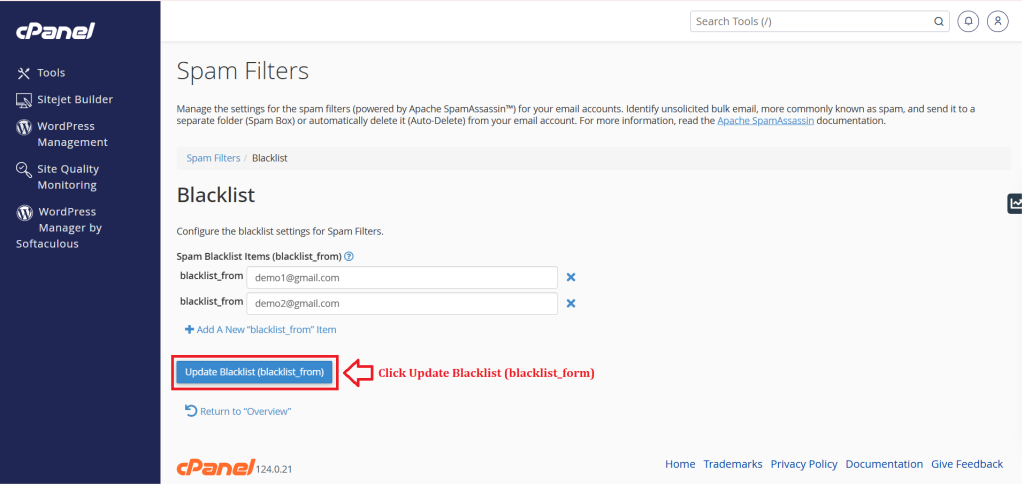Viewport: 1024px width, 486px height.
Task: Open the Documentation footer link
Action: (x=884, y=464)
